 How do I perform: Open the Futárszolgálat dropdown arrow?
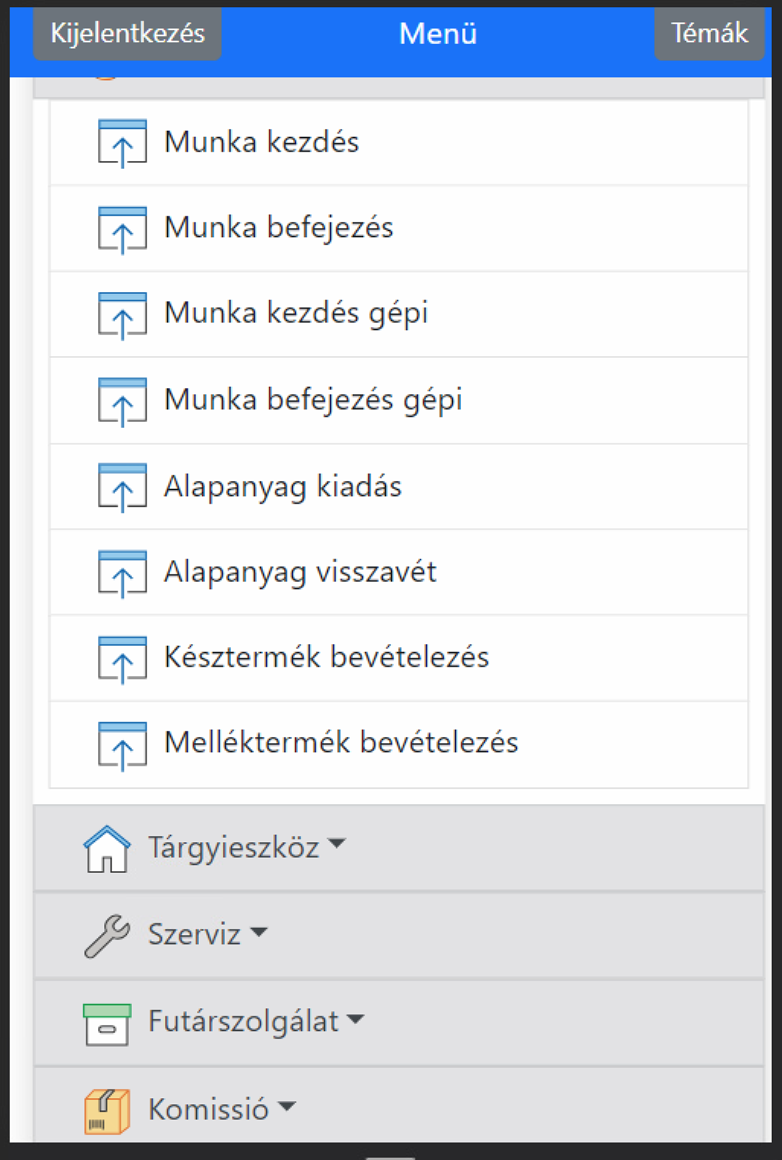(355, 1020)
